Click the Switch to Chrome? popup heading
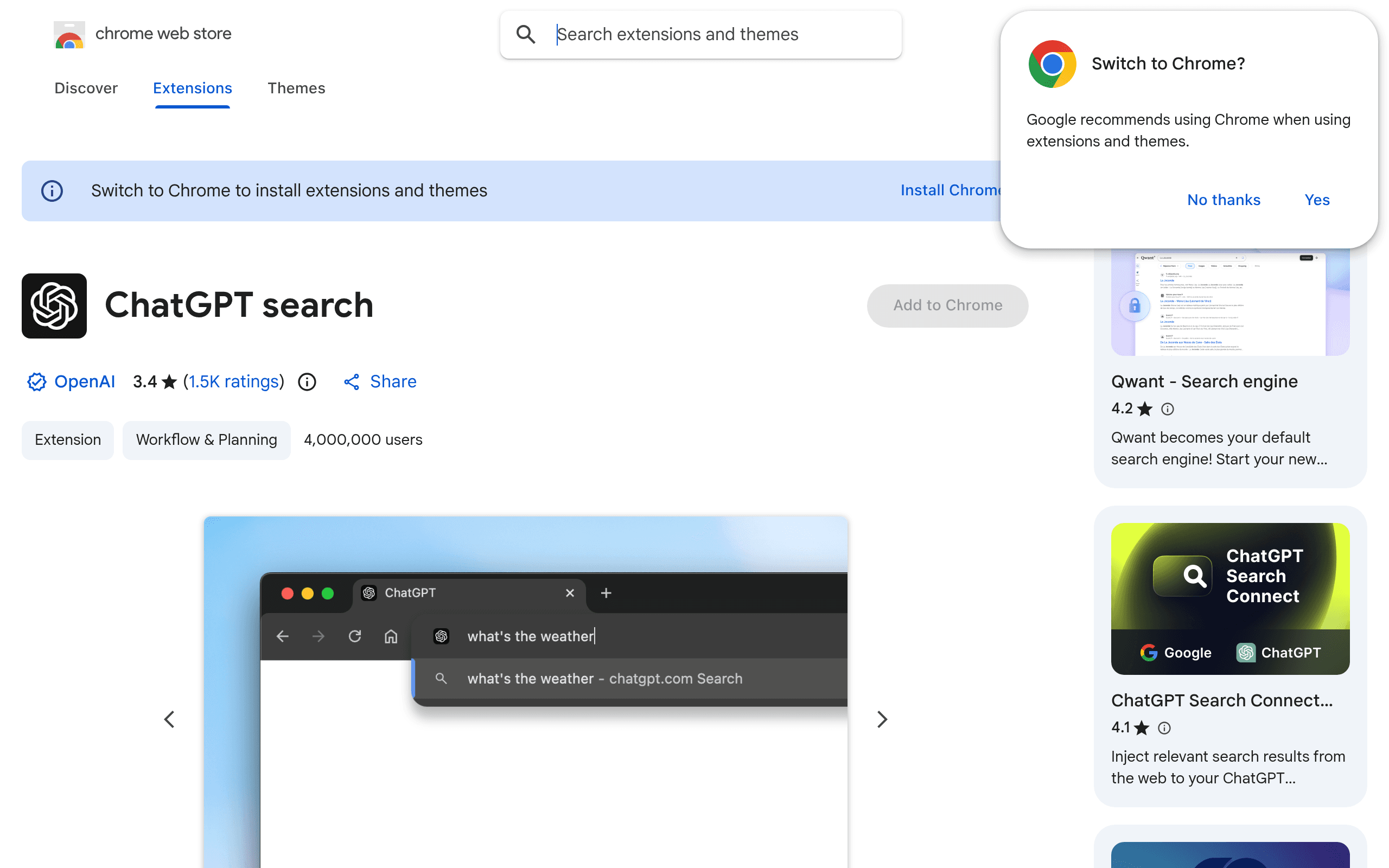Screen dimensions: 1389x868 point(1168,63)
